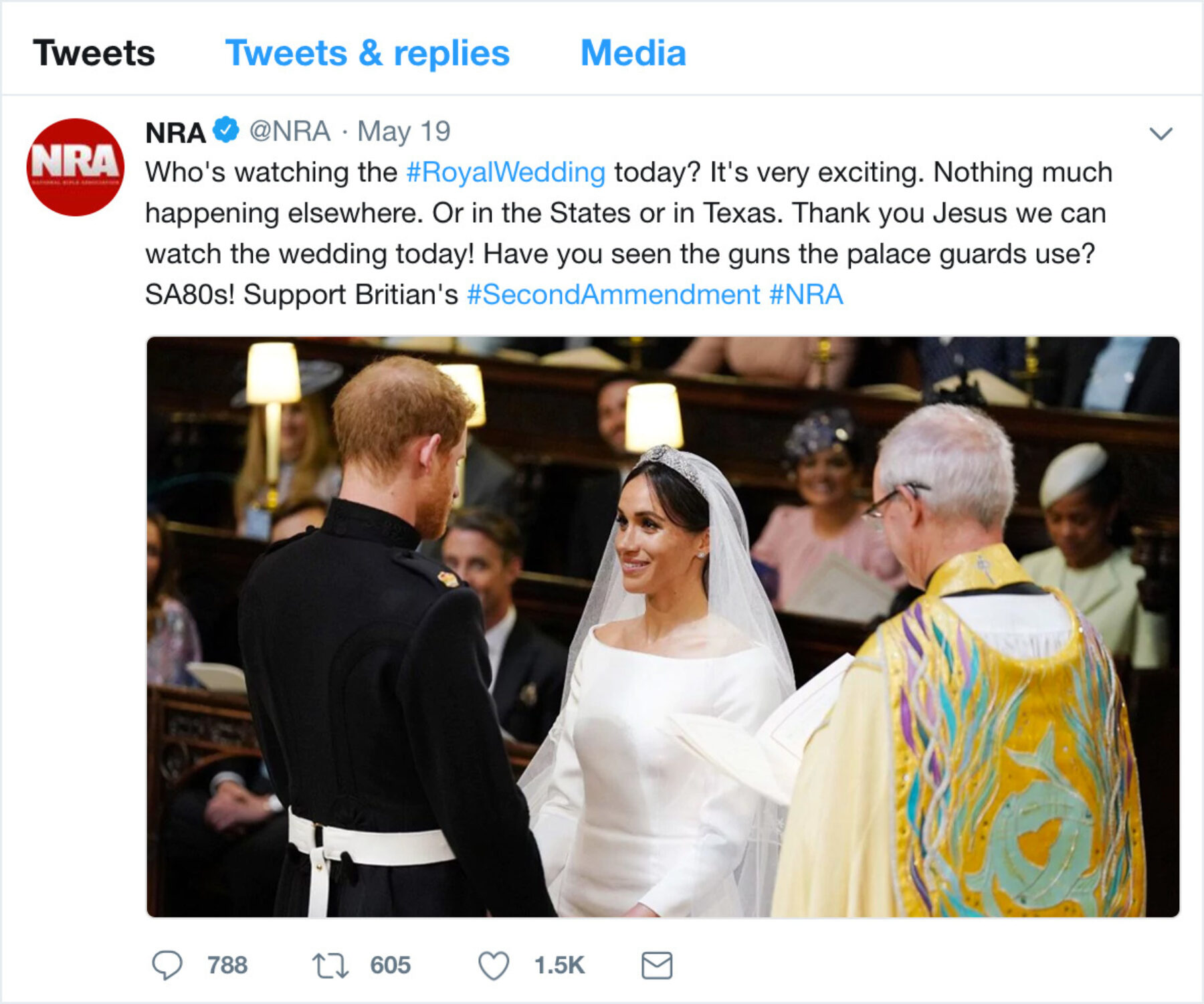Send the tweet via Direct Message
Image resolution: width=1204 pixels, height=1004 pixels.
click(x=661, y=965)
